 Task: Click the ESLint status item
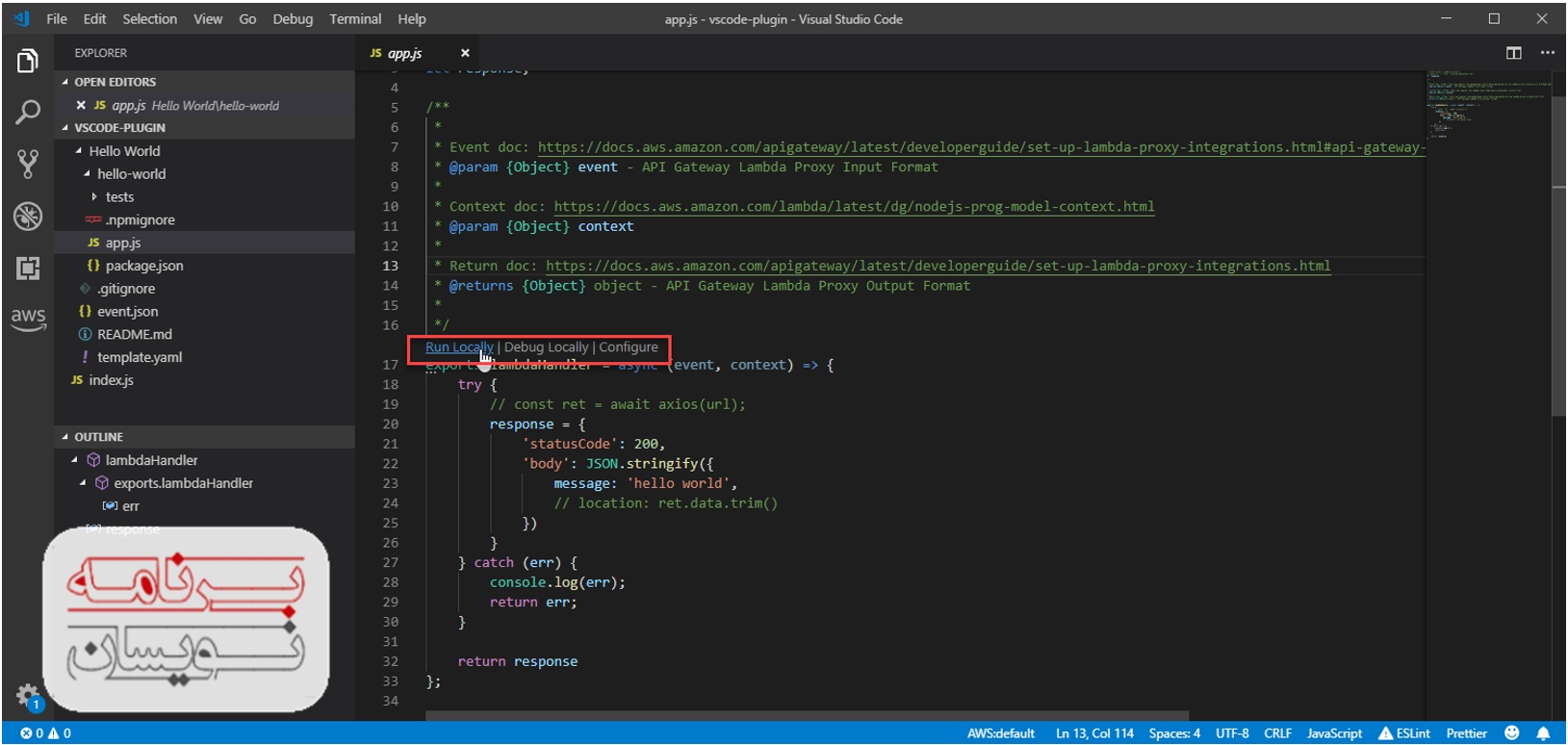point(1404,732)
